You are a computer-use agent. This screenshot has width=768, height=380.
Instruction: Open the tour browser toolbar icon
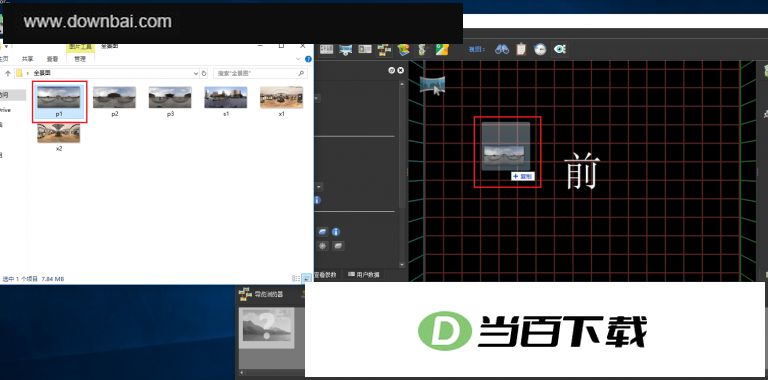pos(384,49)
